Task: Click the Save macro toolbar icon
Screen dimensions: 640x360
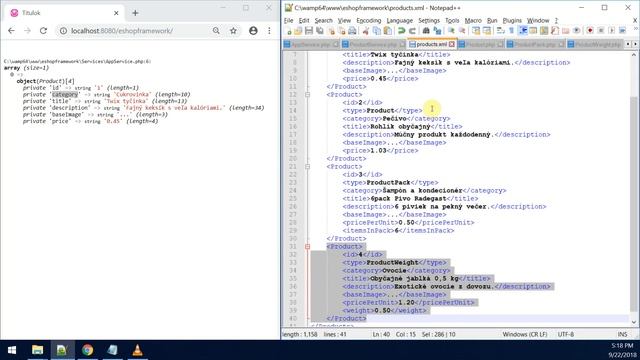Action: pyautogui.click(x=622, y=31)
